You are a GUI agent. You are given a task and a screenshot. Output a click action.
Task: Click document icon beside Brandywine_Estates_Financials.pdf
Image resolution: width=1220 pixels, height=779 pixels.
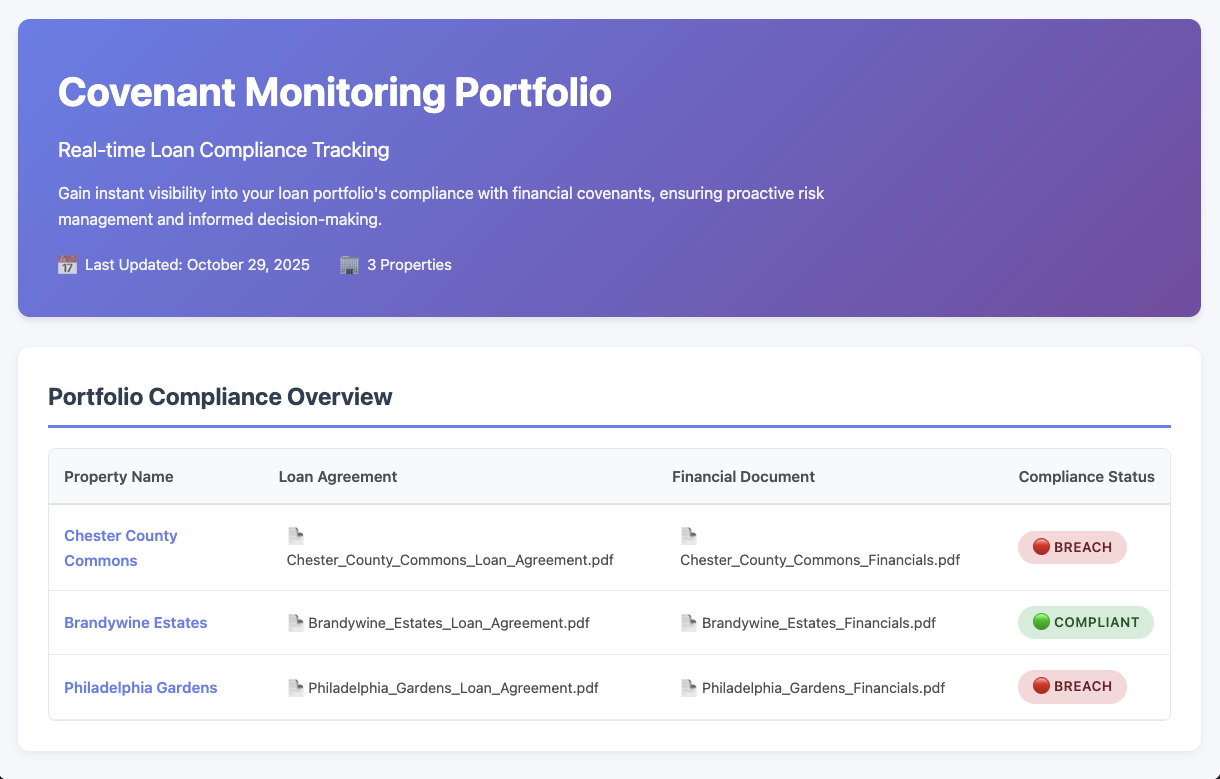[x=688, y=622]
